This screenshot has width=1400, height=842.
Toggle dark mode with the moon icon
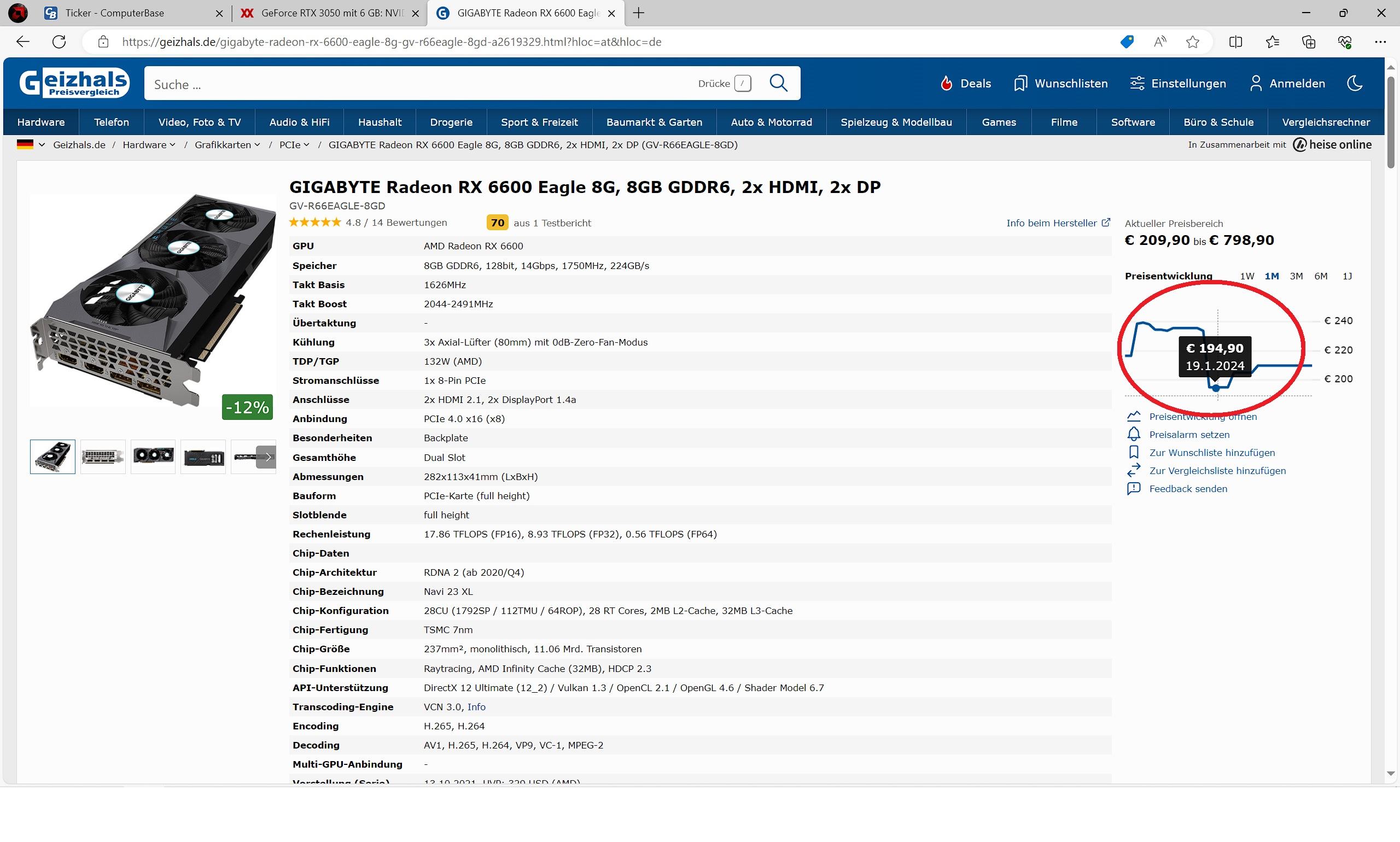pos(1355,84)
